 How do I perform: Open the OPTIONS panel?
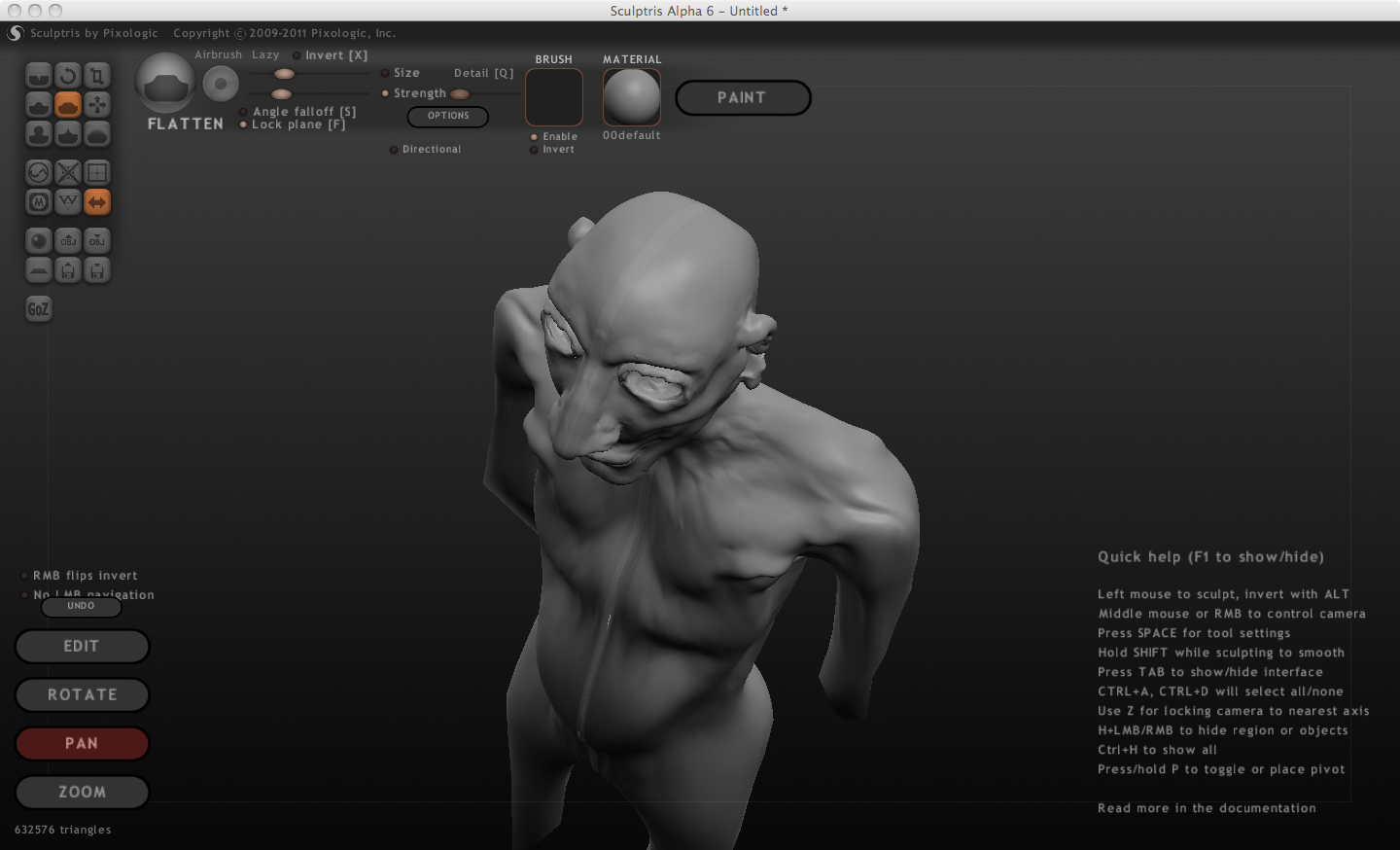[448, 116]
